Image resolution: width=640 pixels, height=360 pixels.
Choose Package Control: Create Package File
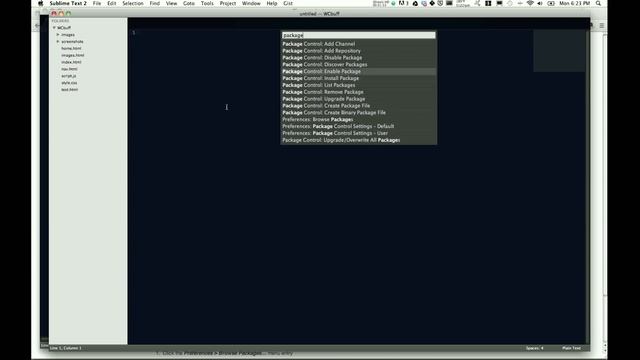(x=358, y=106)
